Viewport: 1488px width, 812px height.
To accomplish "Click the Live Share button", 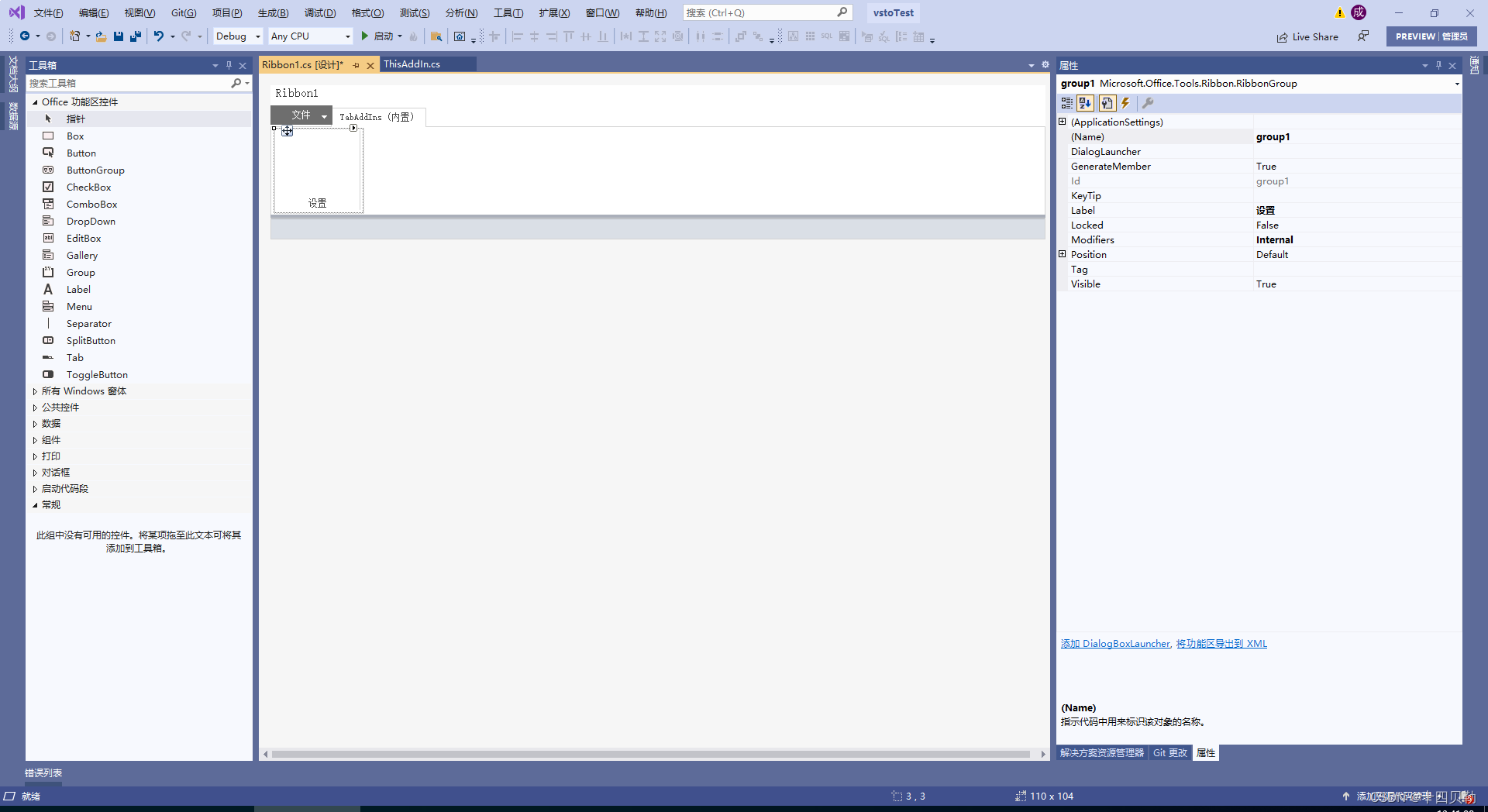I will click(1307, 36).
